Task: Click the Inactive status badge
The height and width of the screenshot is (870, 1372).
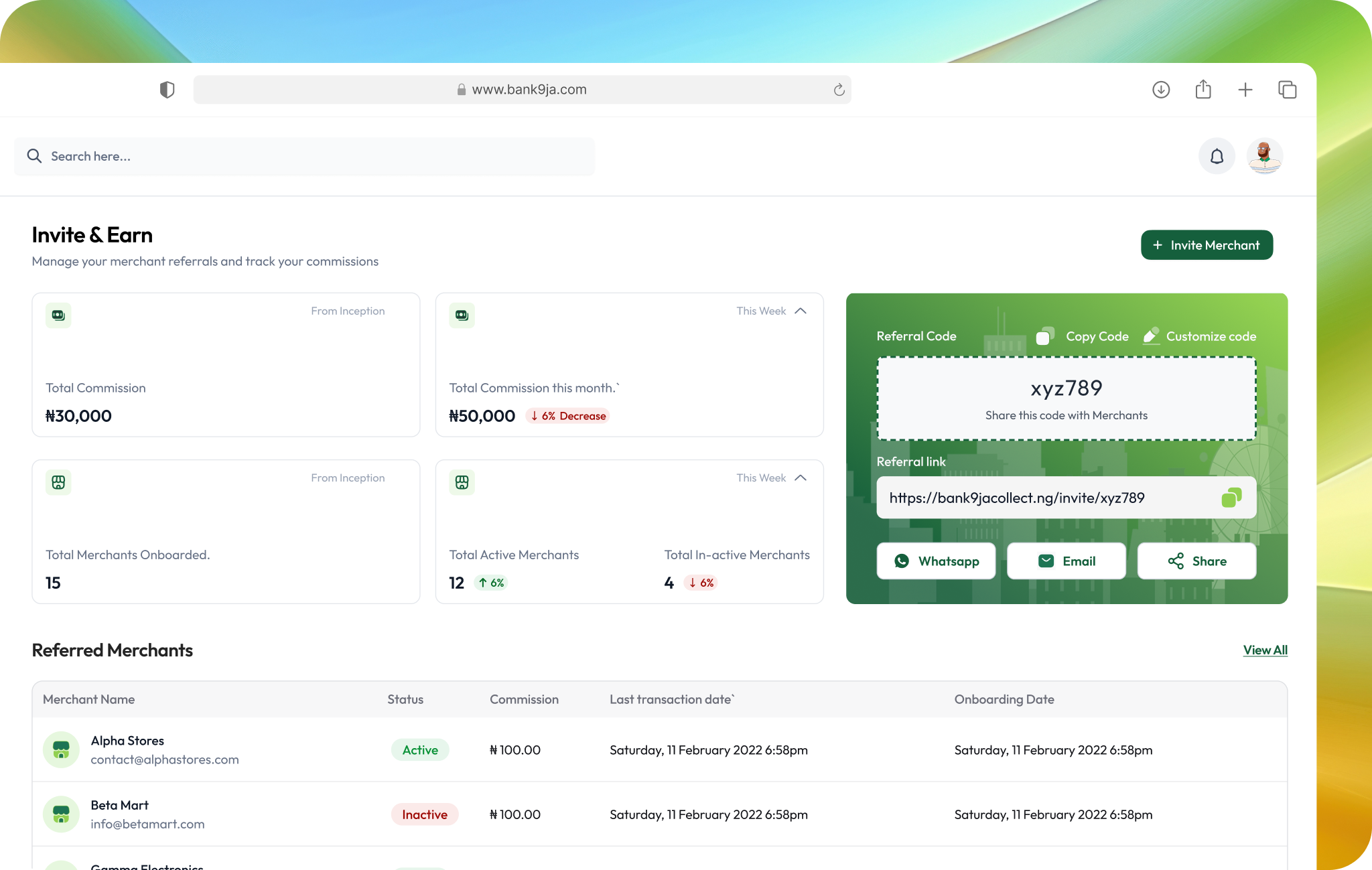Action: point(425,814)
